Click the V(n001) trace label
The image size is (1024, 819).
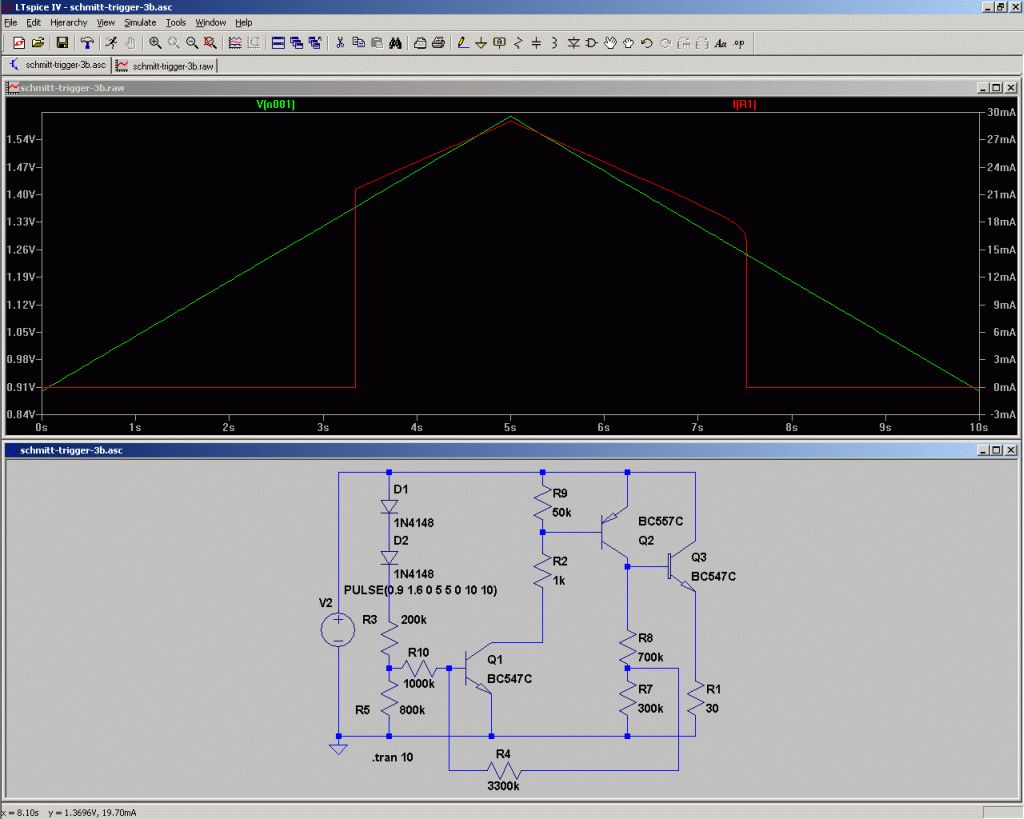coord(276,104)
